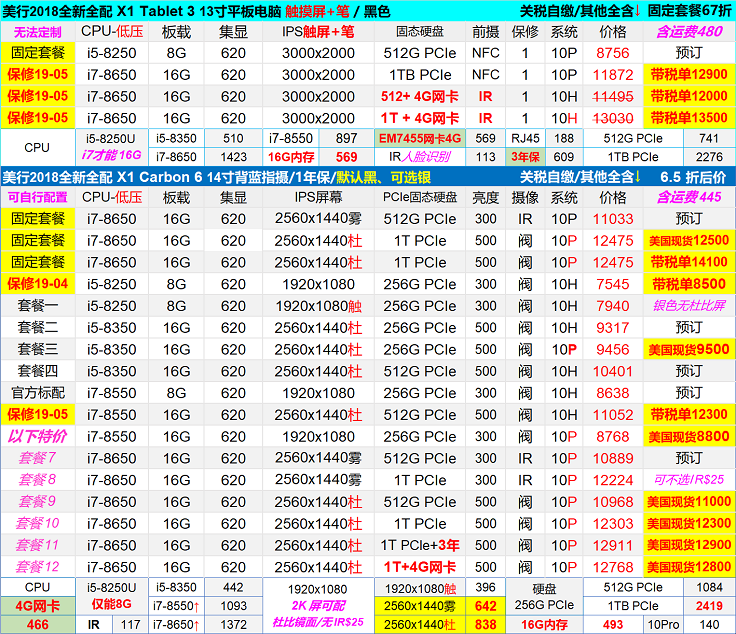Select the '美国现货8800' cell
Viewport: 736px width, 634px height.
point(689,436)
